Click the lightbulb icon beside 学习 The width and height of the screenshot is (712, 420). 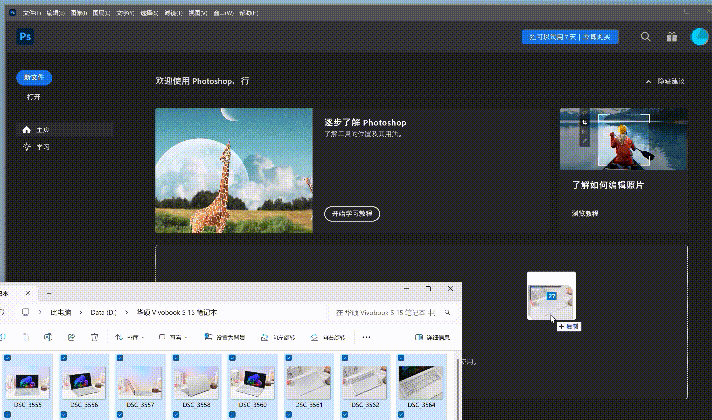27,147
